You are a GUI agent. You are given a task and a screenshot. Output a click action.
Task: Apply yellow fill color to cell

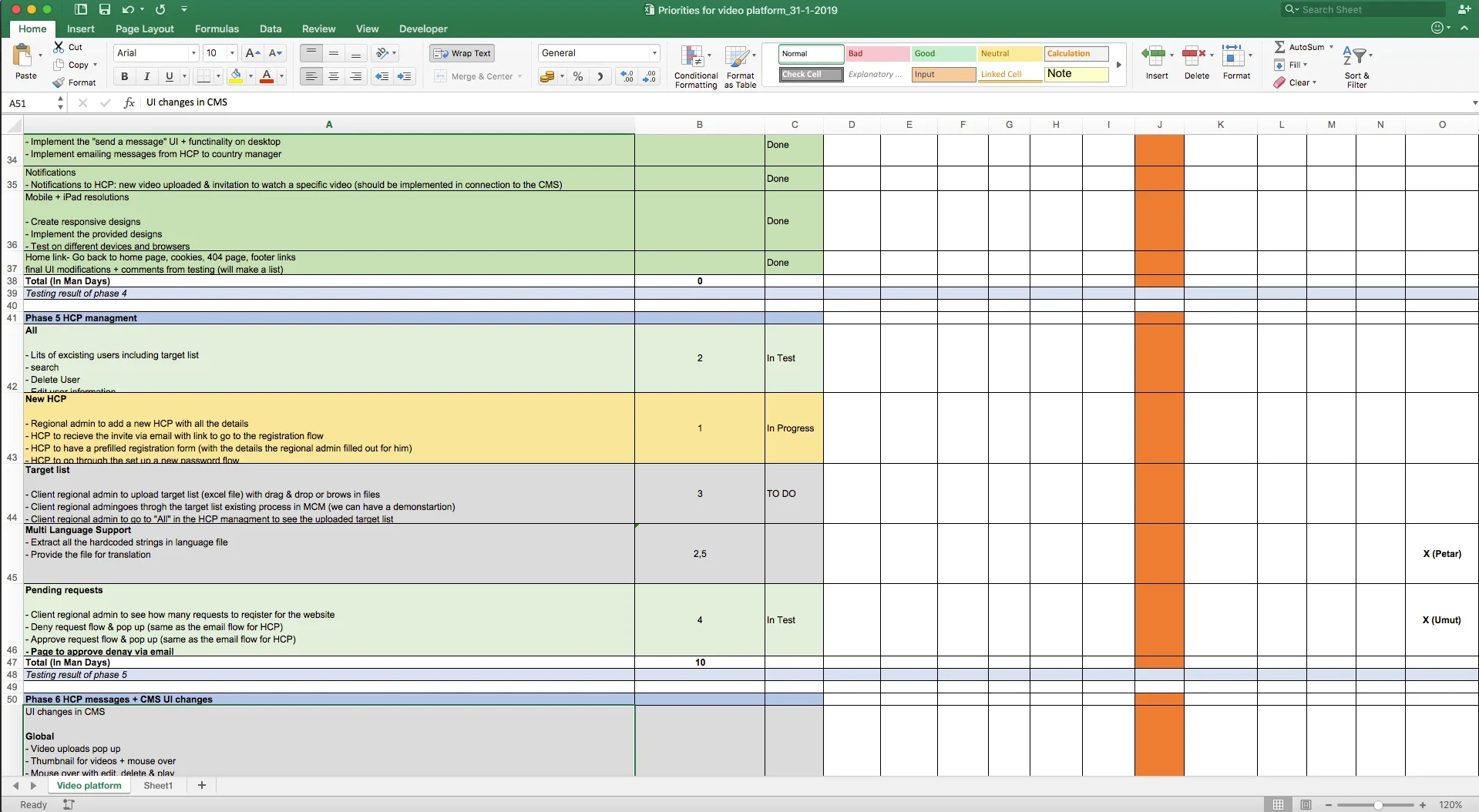click(x=237, y=76)
